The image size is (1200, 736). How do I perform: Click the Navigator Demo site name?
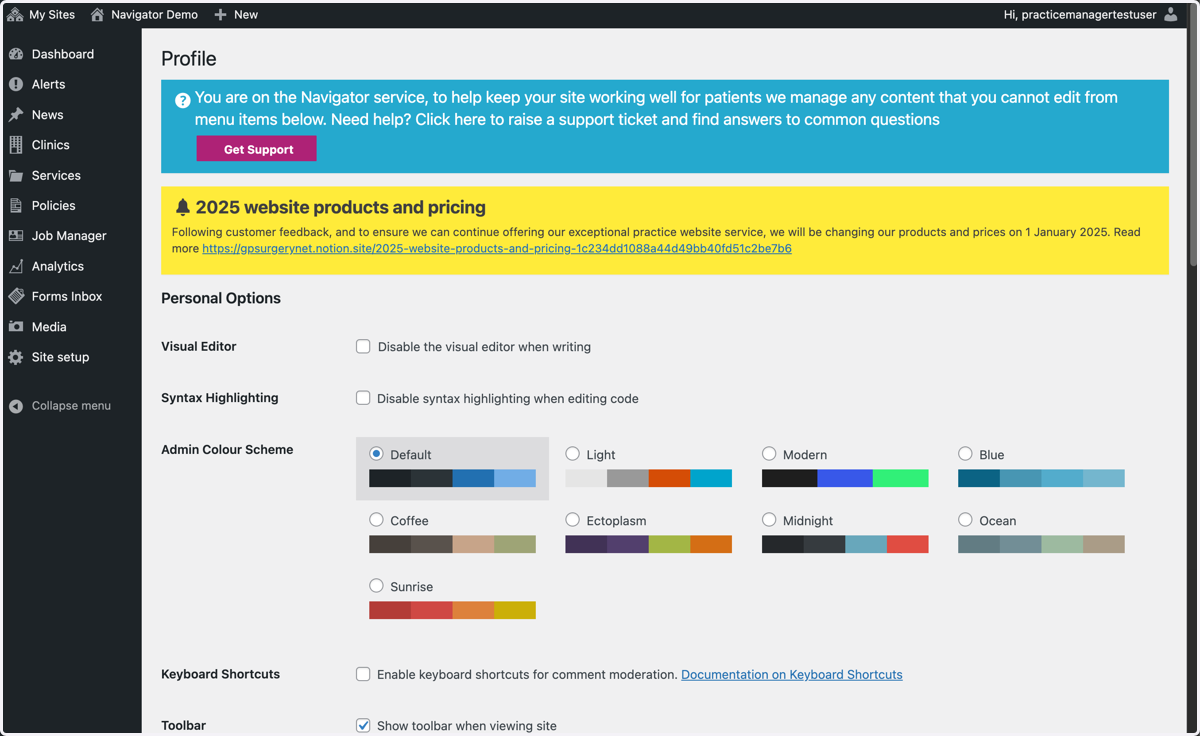(155, 15)
